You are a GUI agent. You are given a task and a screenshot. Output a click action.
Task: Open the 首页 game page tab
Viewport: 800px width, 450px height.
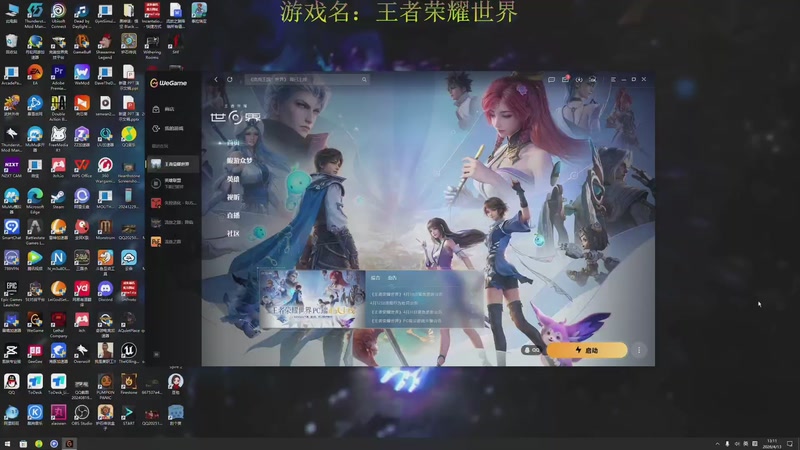[x=233, y=143]
